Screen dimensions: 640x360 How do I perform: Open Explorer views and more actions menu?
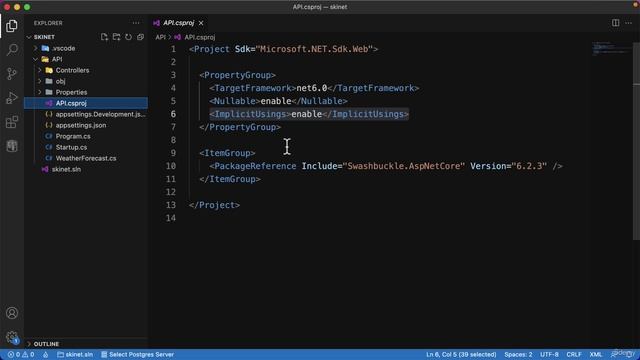(136, 23)
